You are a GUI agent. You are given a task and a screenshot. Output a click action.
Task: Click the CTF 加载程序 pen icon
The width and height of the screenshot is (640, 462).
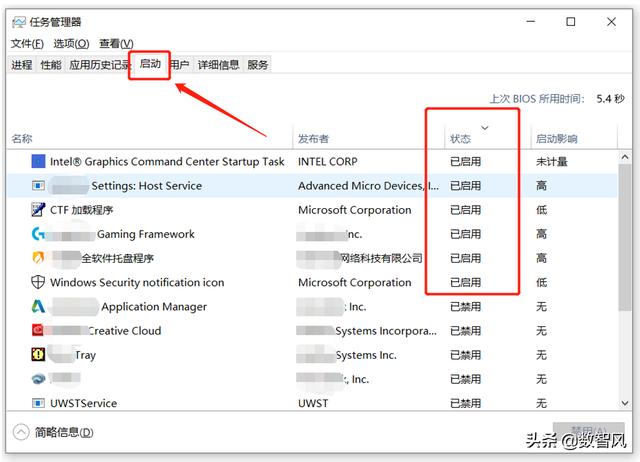(38, 209)
